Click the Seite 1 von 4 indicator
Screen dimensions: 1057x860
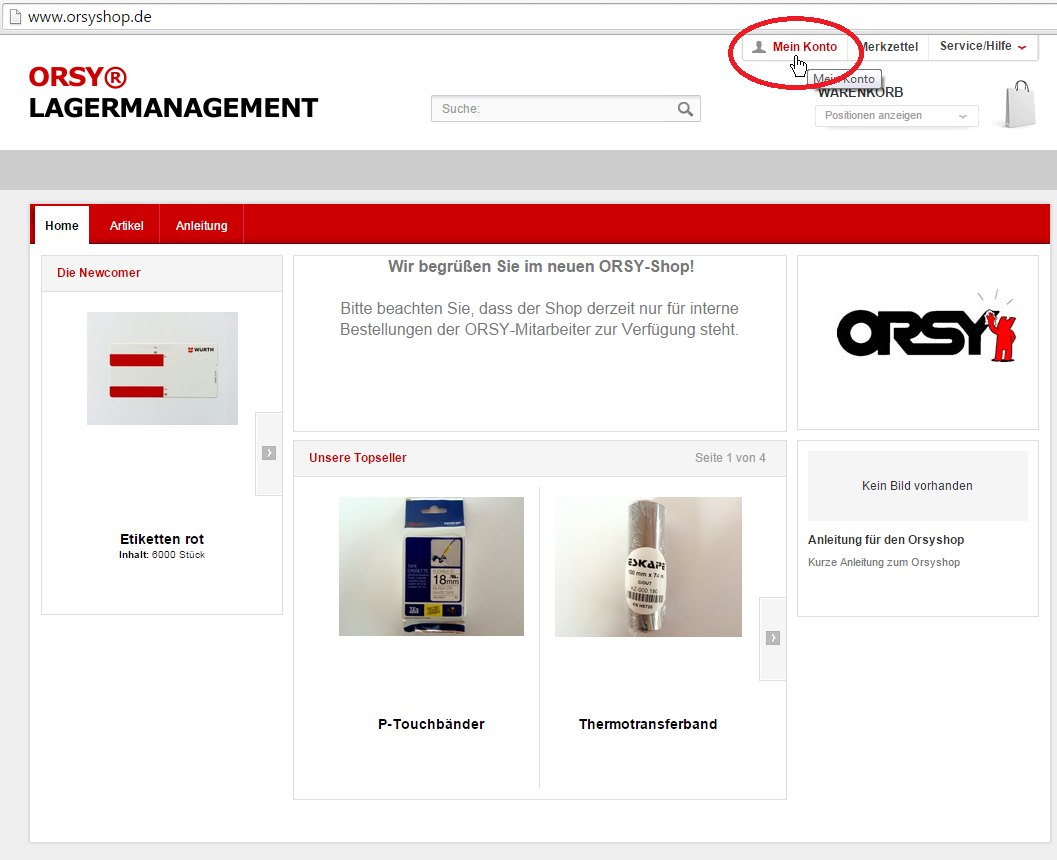tap(730, 458)
